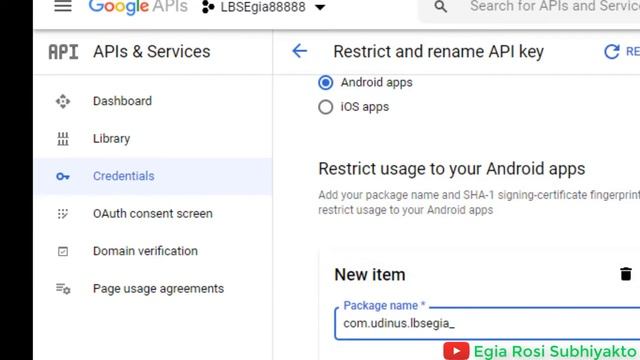Delete the New item with trash icon
This screenshot has height=360, width=640.
(x=626, y=274)
